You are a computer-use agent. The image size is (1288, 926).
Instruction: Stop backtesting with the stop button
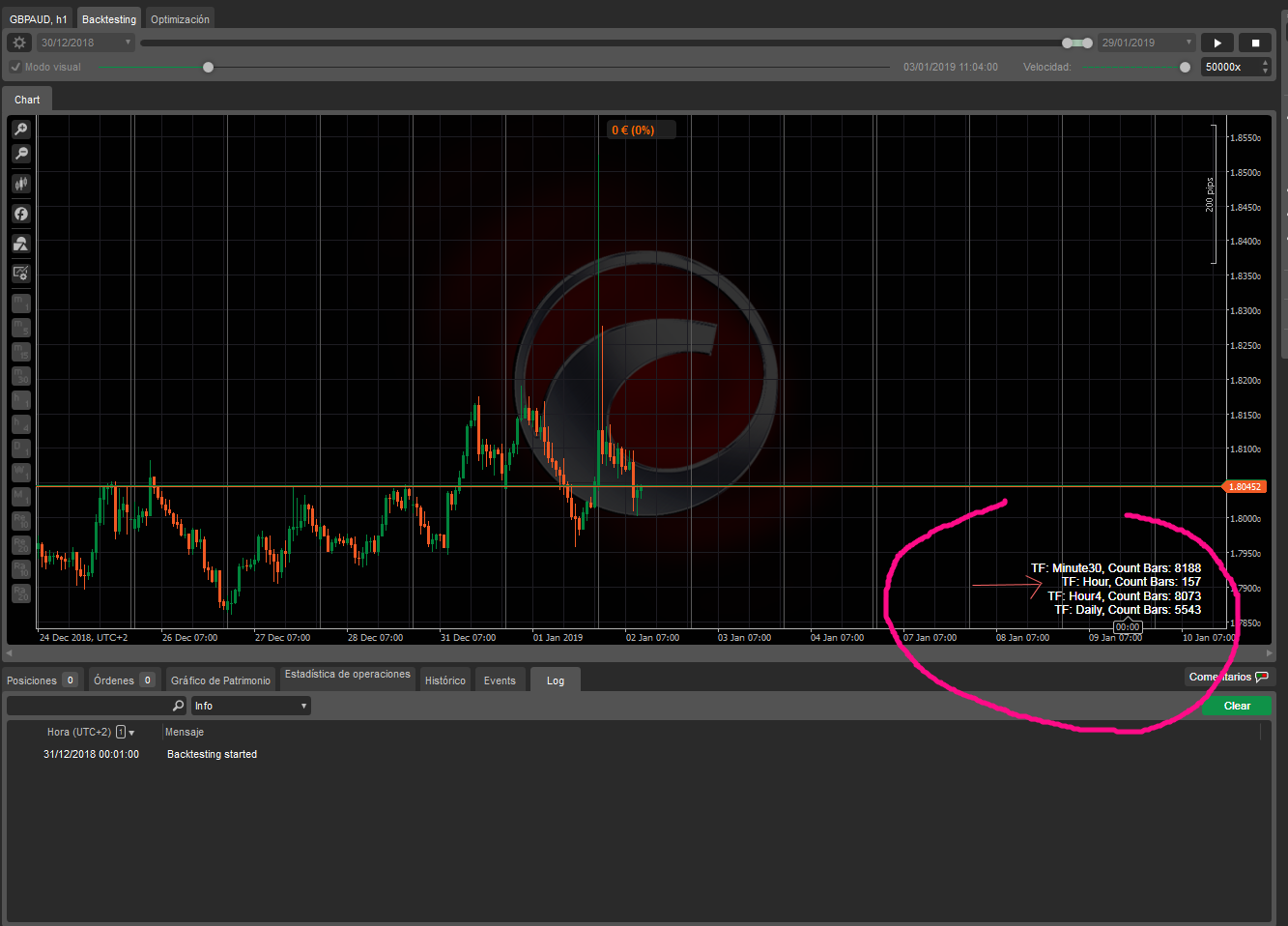(1255, 43)
